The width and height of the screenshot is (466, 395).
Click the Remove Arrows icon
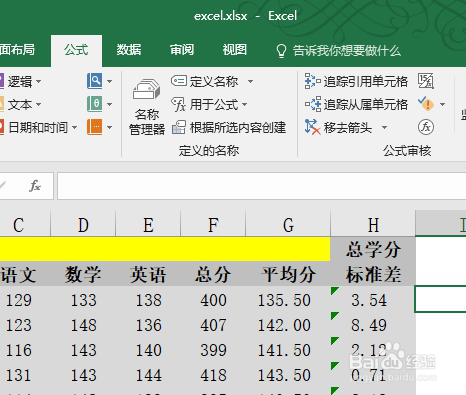click(x=312, y=127)
